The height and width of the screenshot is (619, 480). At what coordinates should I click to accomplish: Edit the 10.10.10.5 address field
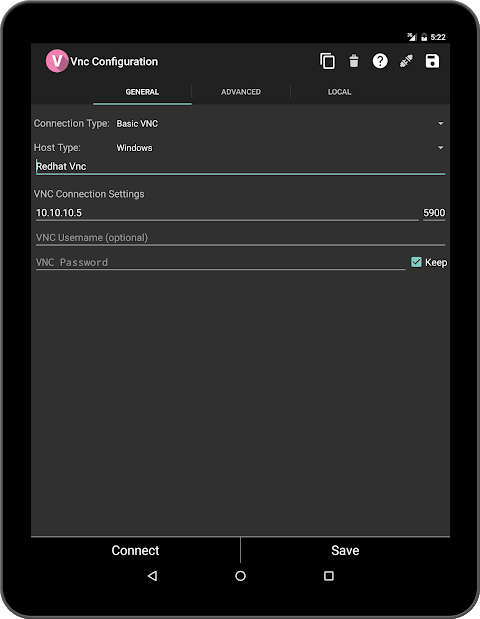pyautogui.click(x=227, y=213)
